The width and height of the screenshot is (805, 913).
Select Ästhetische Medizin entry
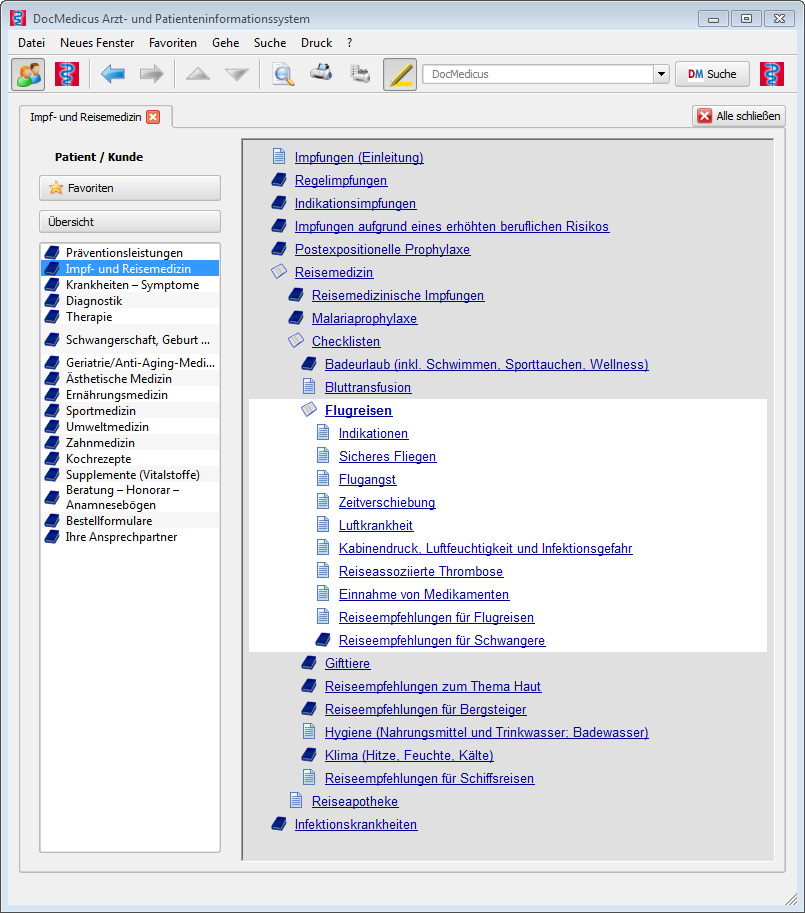130,378
